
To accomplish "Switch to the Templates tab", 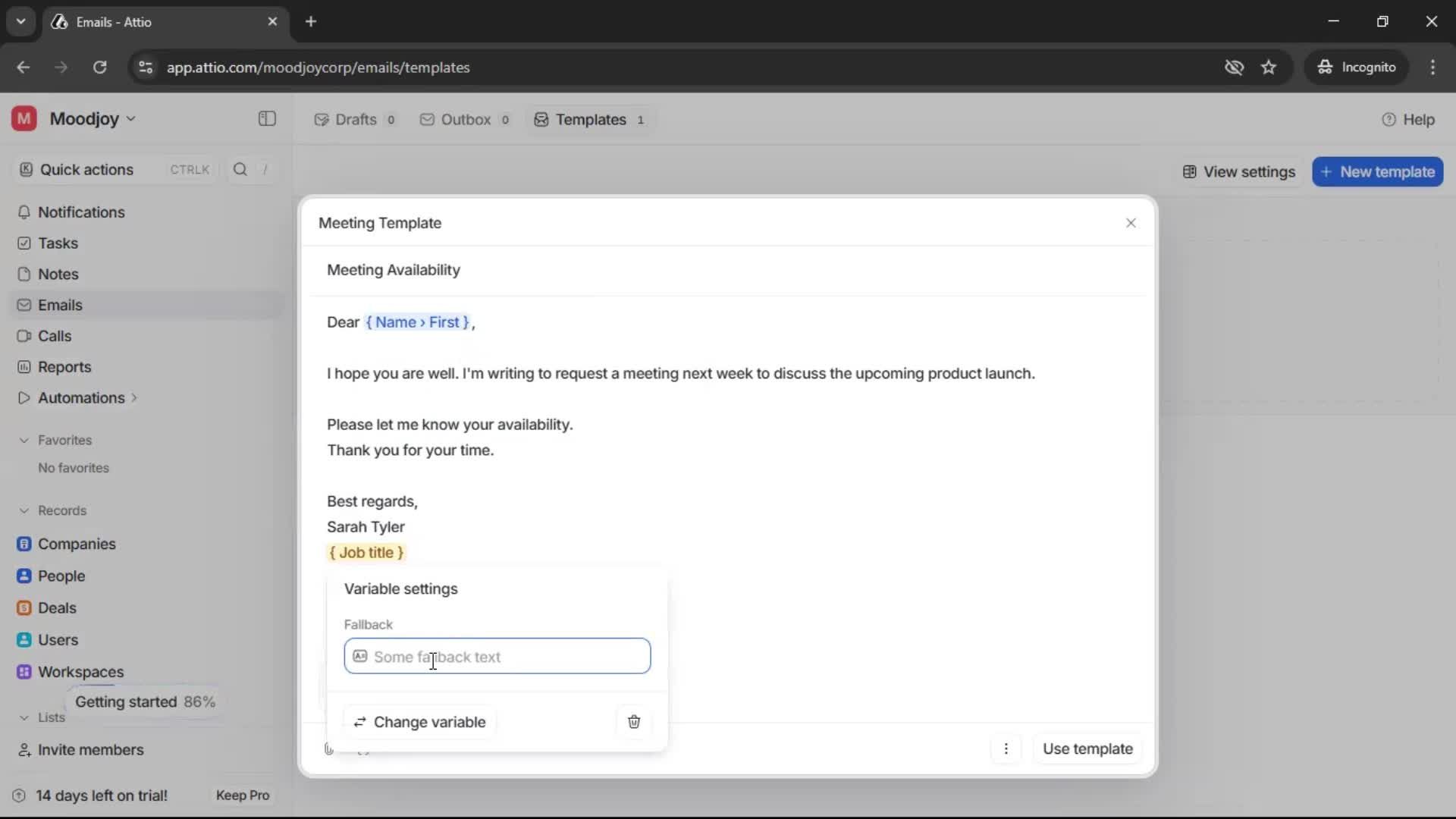I will click(590, 119).
